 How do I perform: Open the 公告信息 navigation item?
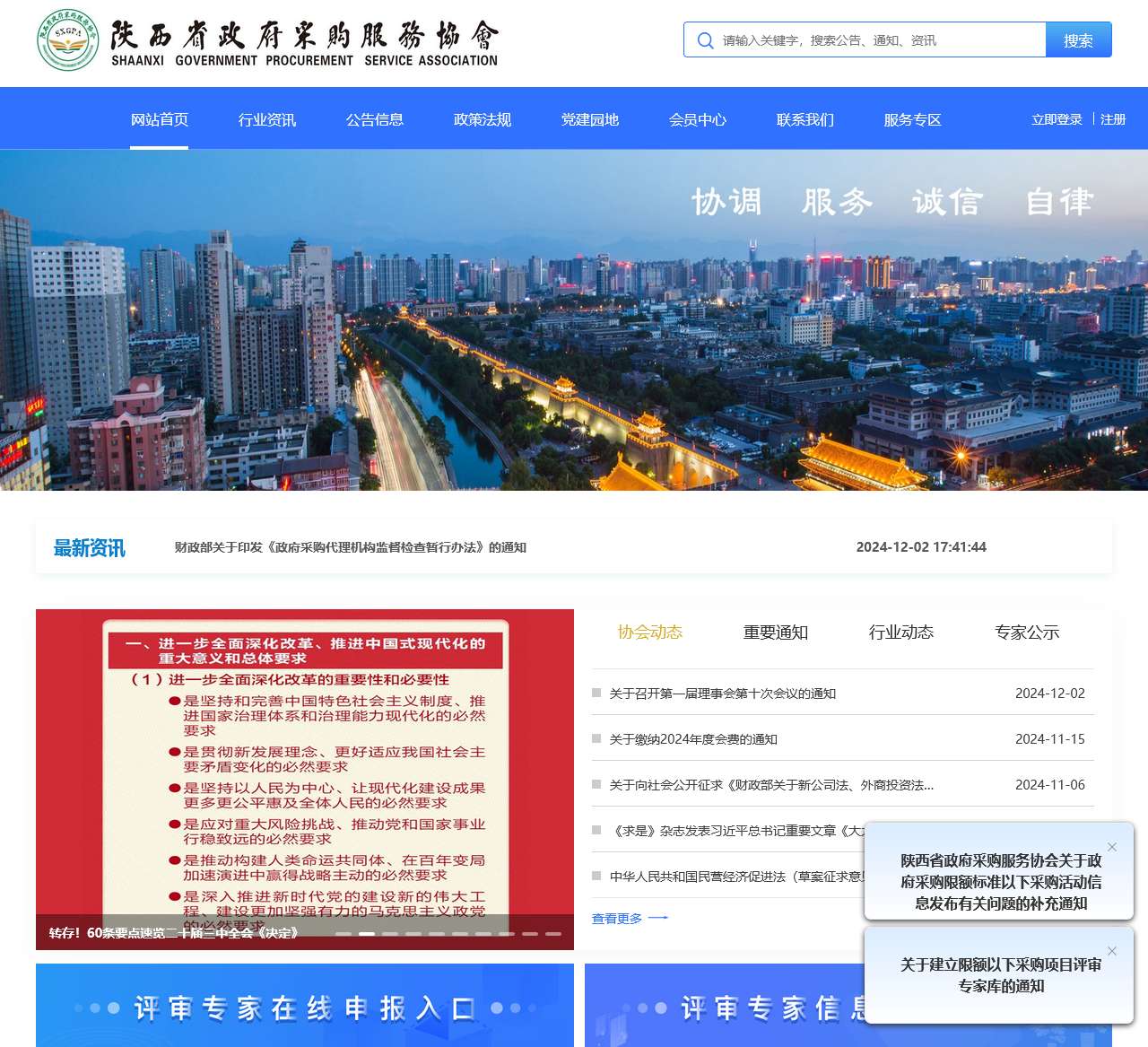pos(375,119)
